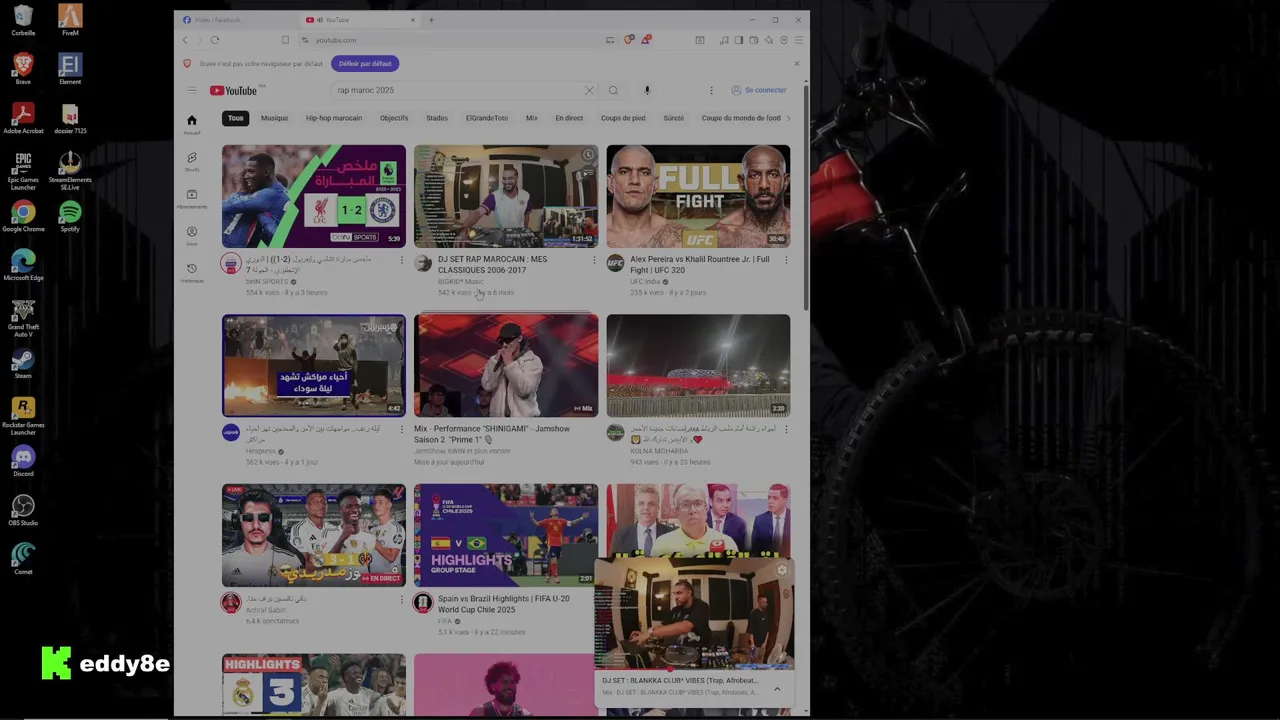1280x720 pixels.
Task: Open Adobe Acrobat desktop icon
Action: [23, 119]
